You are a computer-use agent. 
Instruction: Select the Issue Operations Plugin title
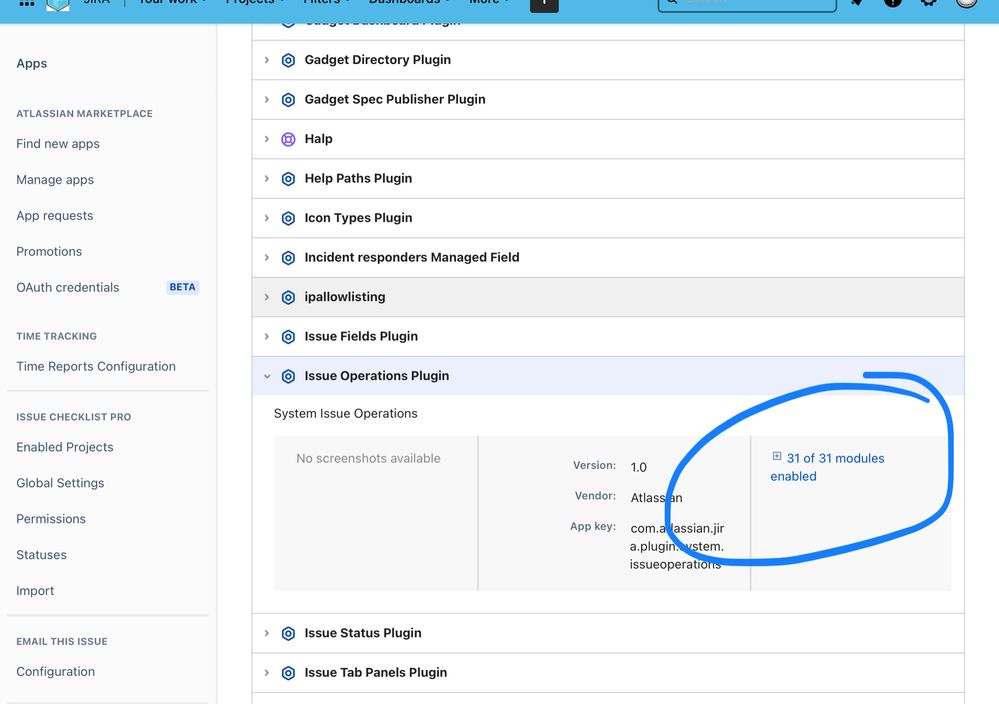[x=377, y=376]
